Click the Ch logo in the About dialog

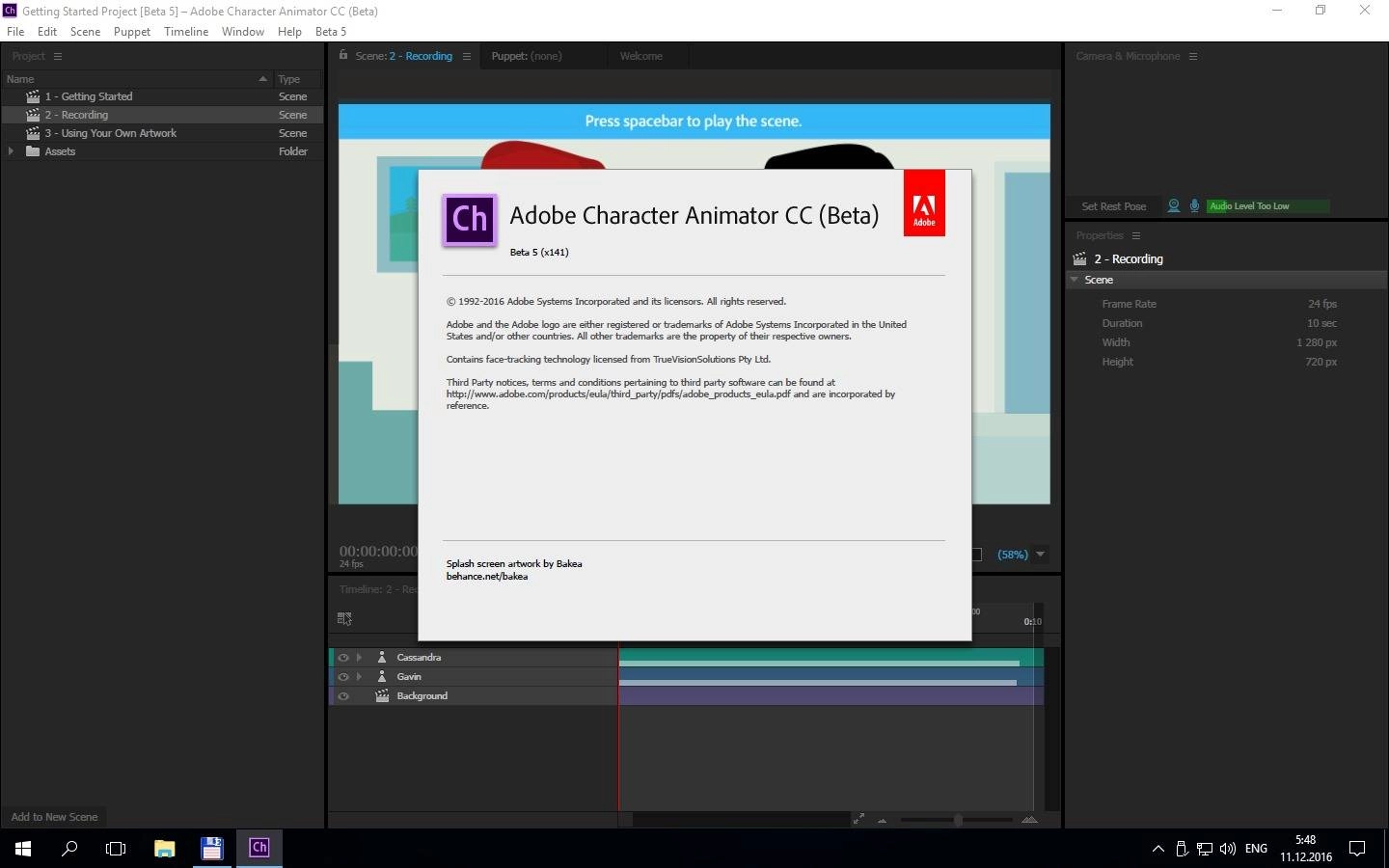click(x=469, y=219)
